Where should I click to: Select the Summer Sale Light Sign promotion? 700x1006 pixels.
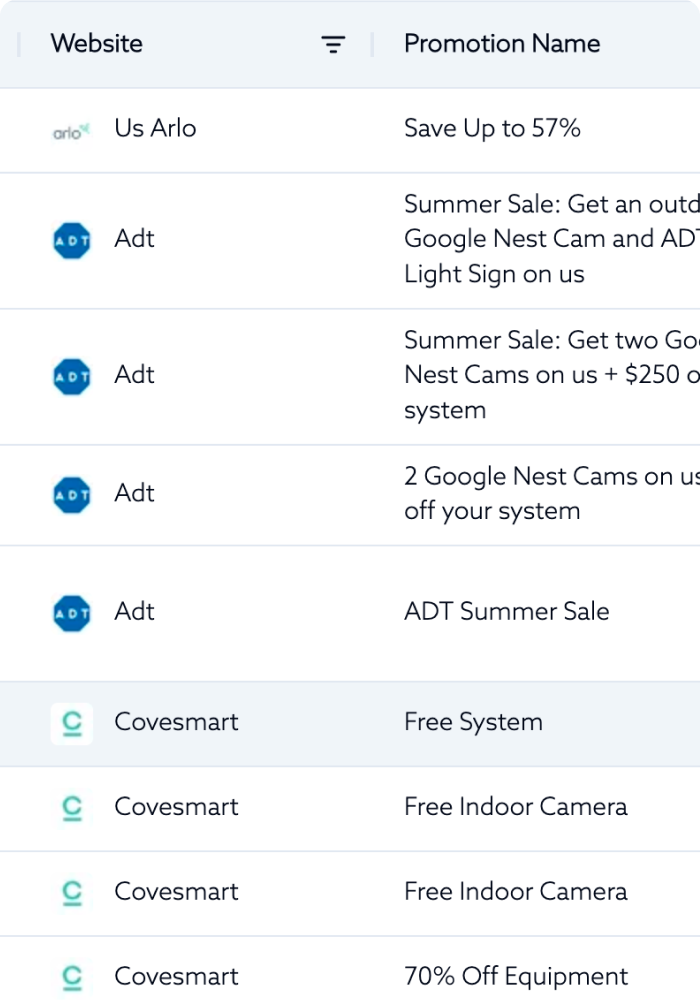(x=552, y=239)
